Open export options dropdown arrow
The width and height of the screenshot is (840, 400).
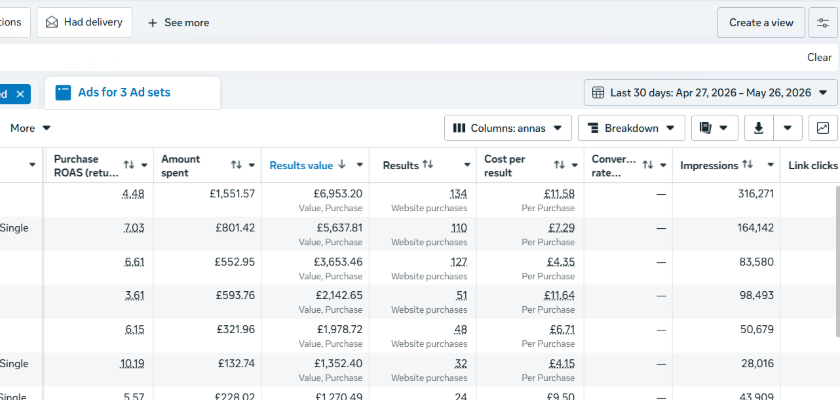[x=788, y=128]
